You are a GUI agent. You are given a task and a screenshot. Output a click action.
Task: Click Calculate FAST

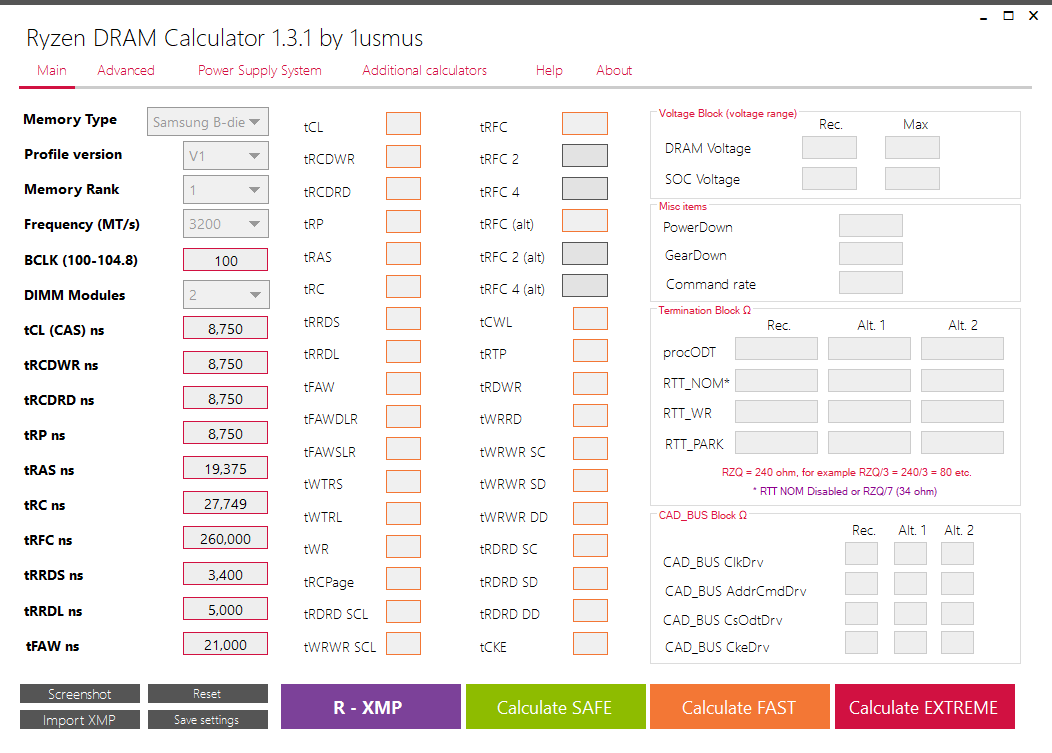(x=739, y=707)
